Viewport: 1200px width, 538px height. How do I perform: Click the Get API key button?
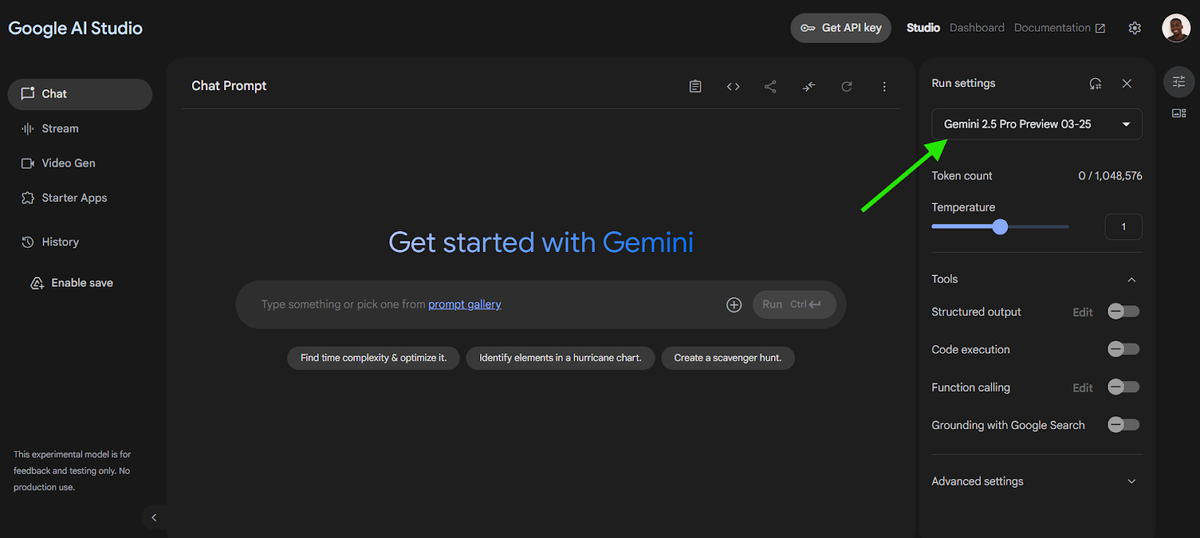[x=841, y=28]
